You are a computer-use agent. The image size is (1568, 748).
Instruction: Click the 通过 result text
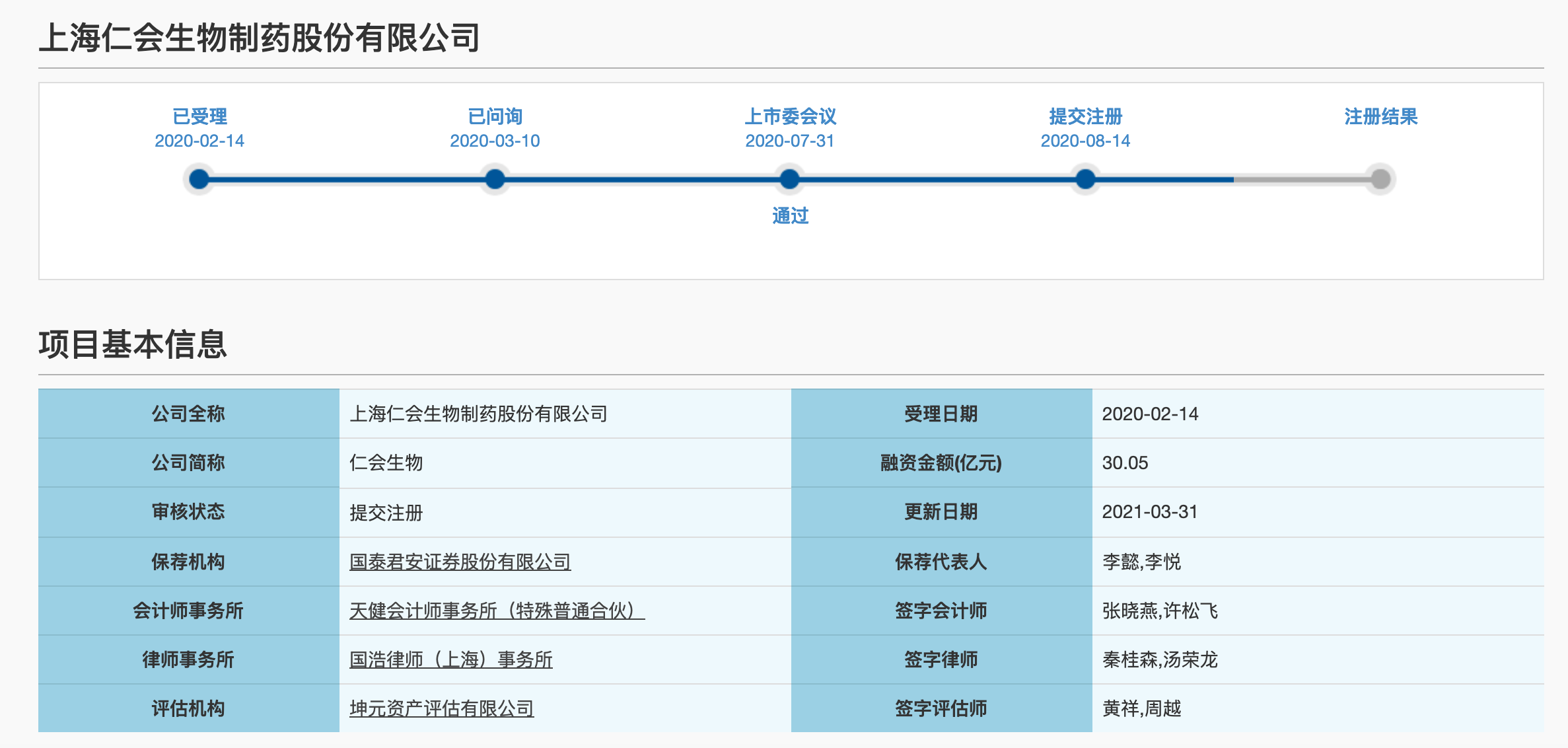pyautogui.click(x=790, y=215)
